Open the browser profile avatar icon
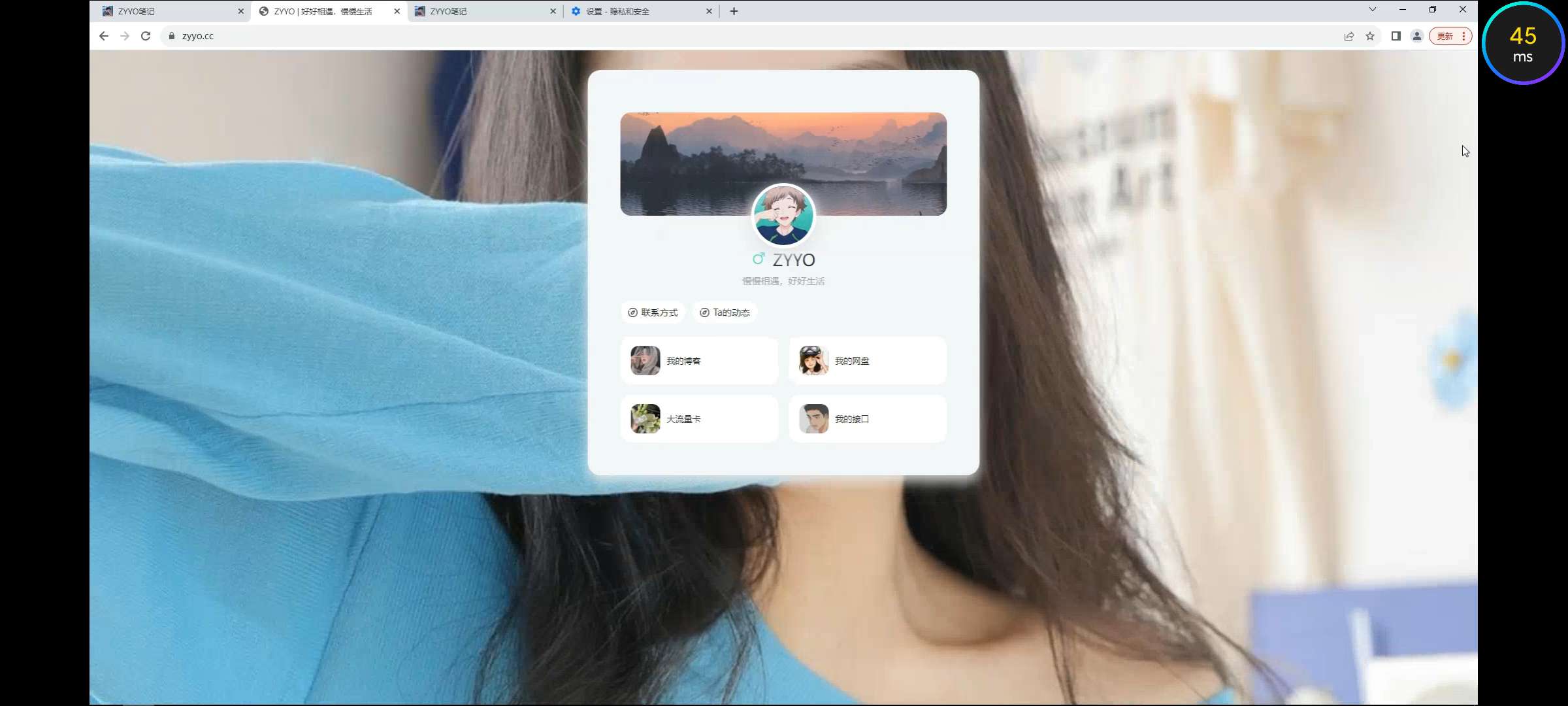The height and width of the screenshot is (706, 1568). pyautogui.click(x=1416, y=36)
